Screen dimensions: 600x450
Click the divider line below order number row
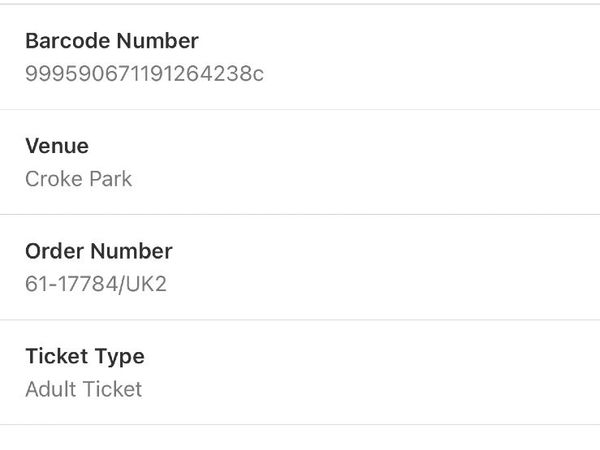tap(300, 320)
